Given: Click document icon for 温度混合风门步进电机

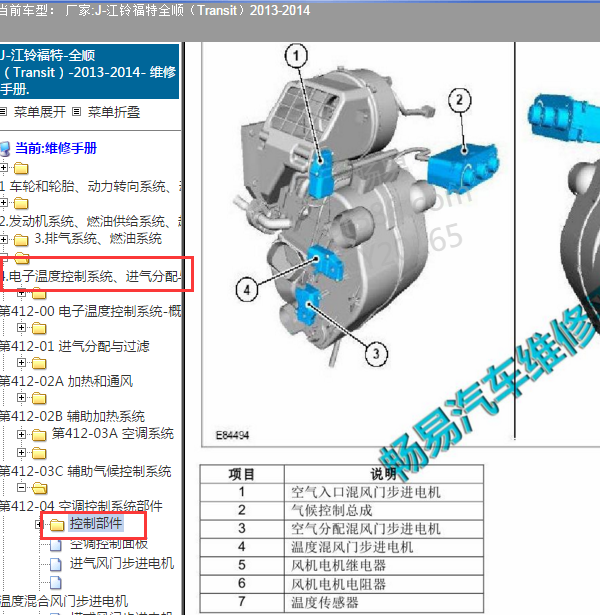Looking at the screenshot, I should pos(56,583).
